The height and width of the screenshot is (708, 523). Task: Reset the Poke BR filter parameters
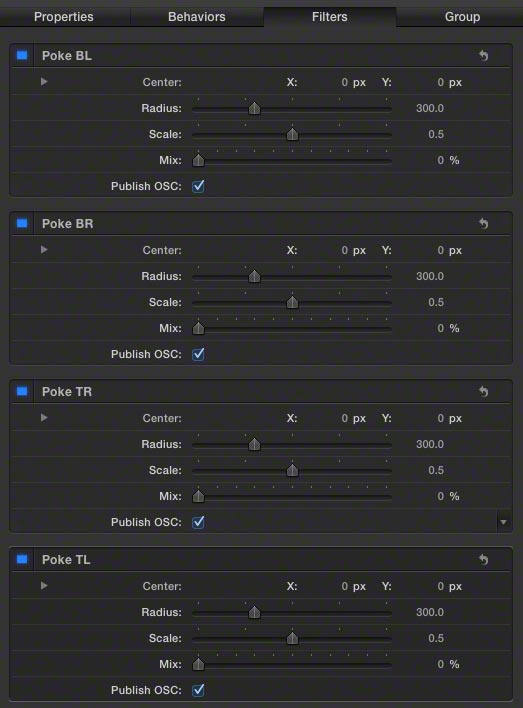[x=484, y=224]
